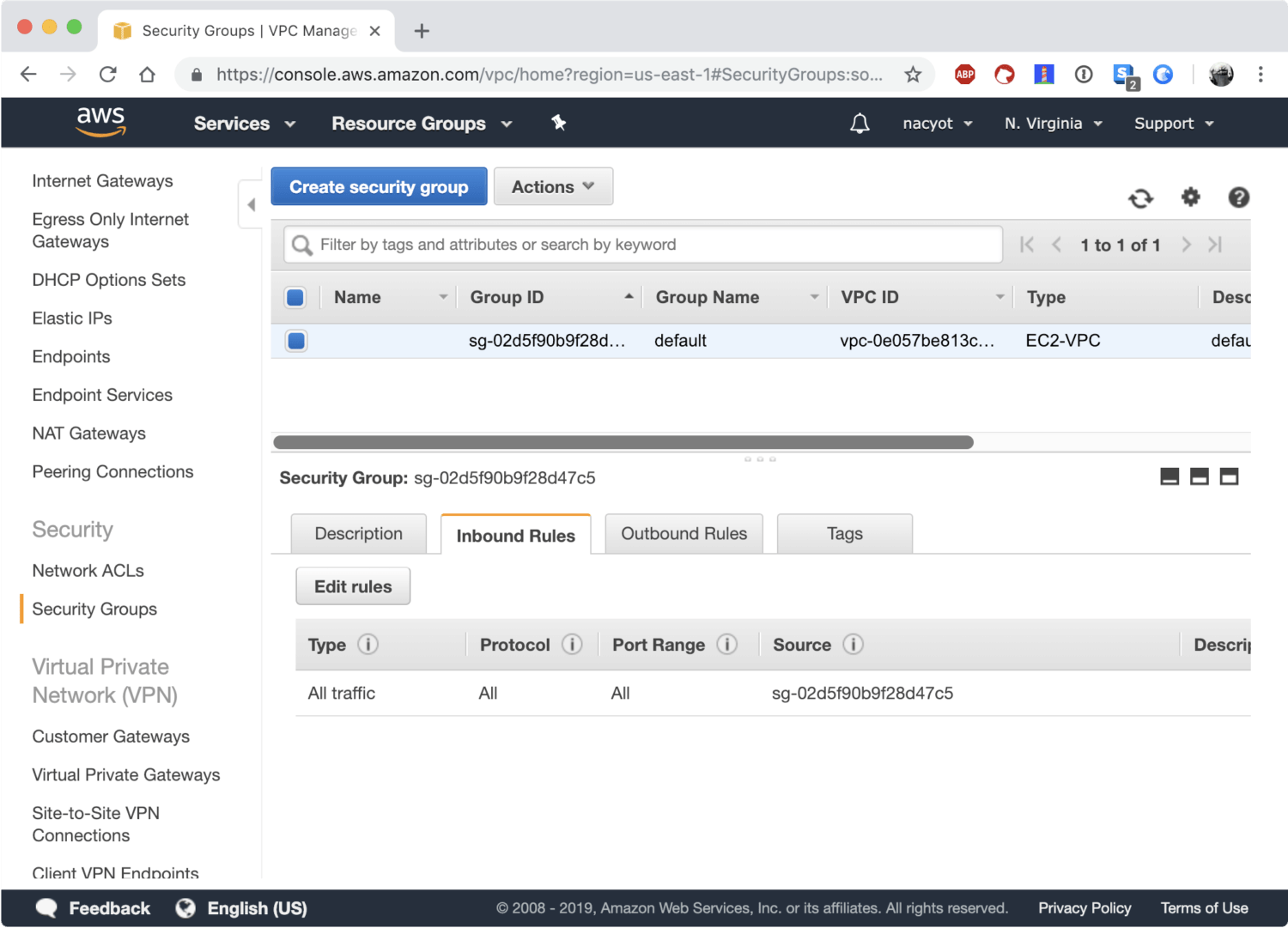Click the AWS logo home icon
Screen dimensions: 1288x928
click(x=100, y=122)
